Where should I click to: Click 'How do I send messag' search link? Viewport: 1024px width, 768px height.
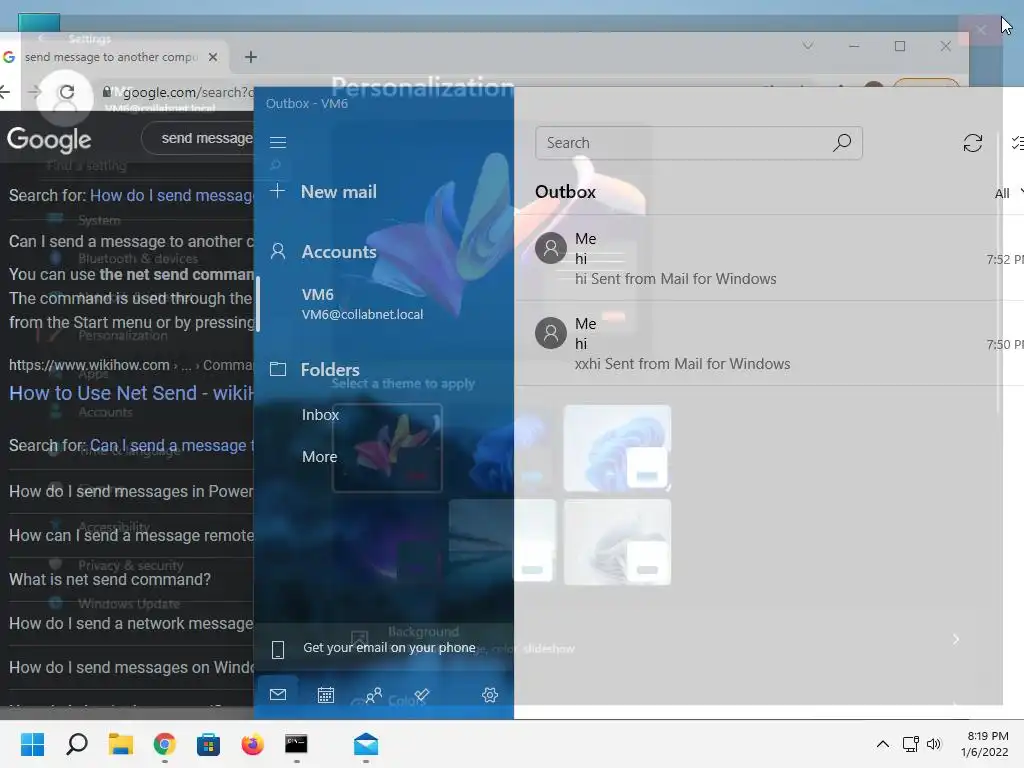(171, 195)
